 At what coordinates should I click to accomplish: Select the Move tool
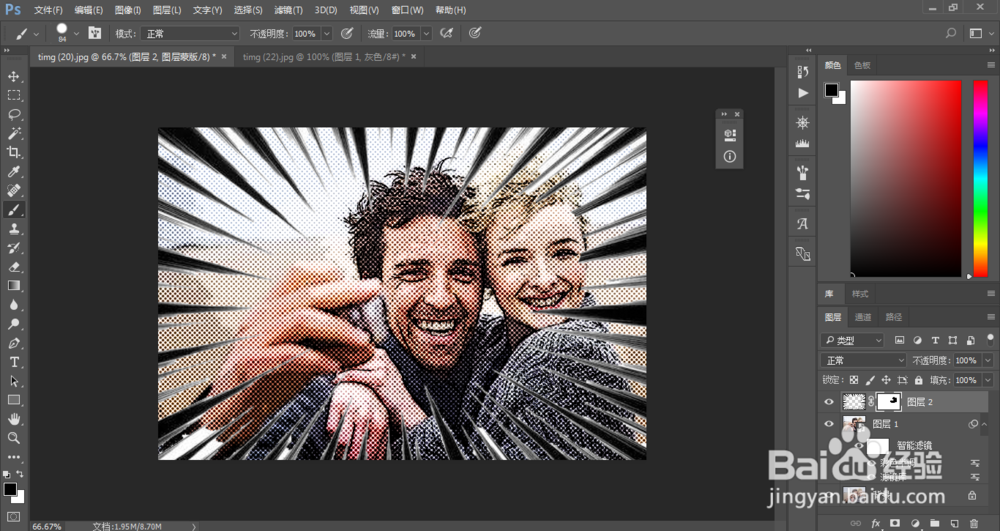pos(13,76)
